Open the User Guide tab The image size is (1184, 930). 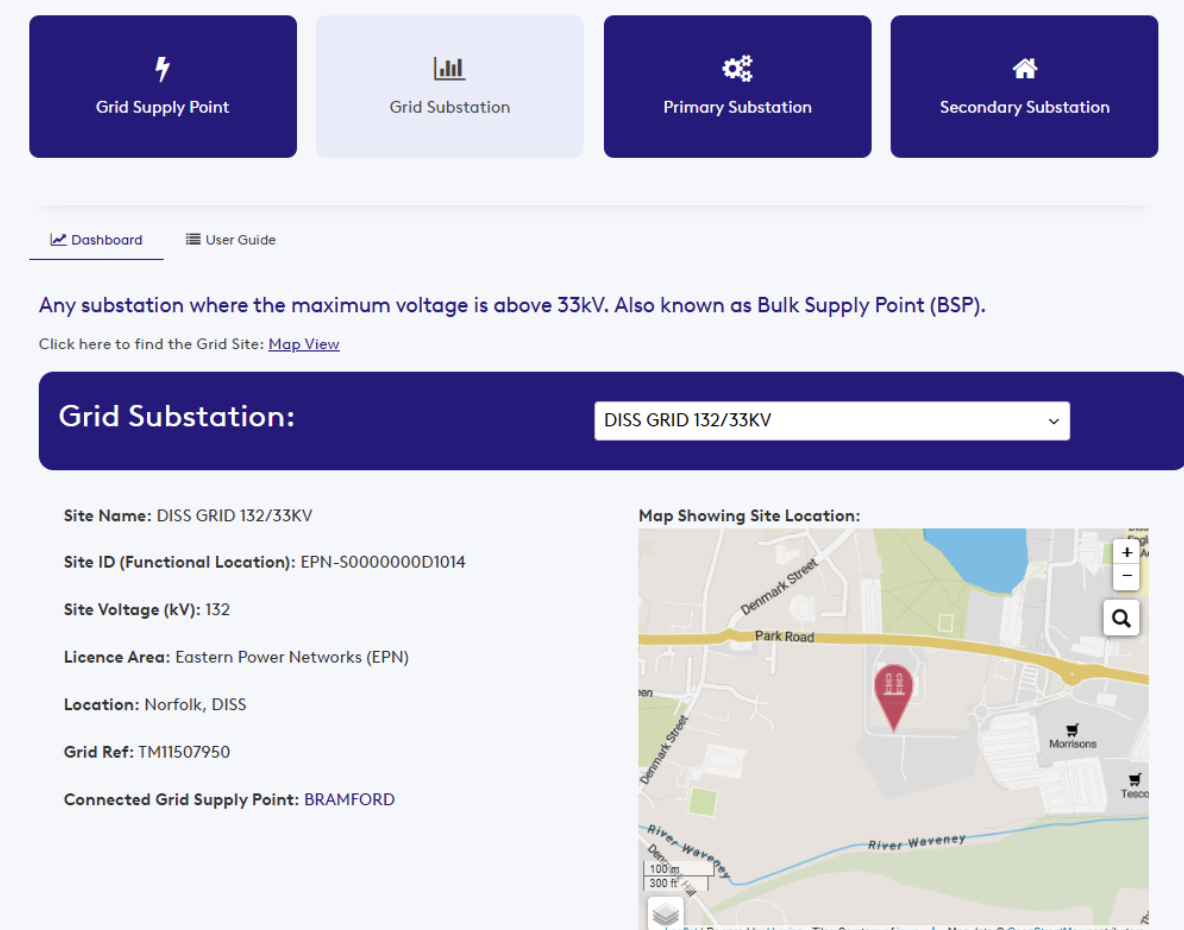coord(231,240)
